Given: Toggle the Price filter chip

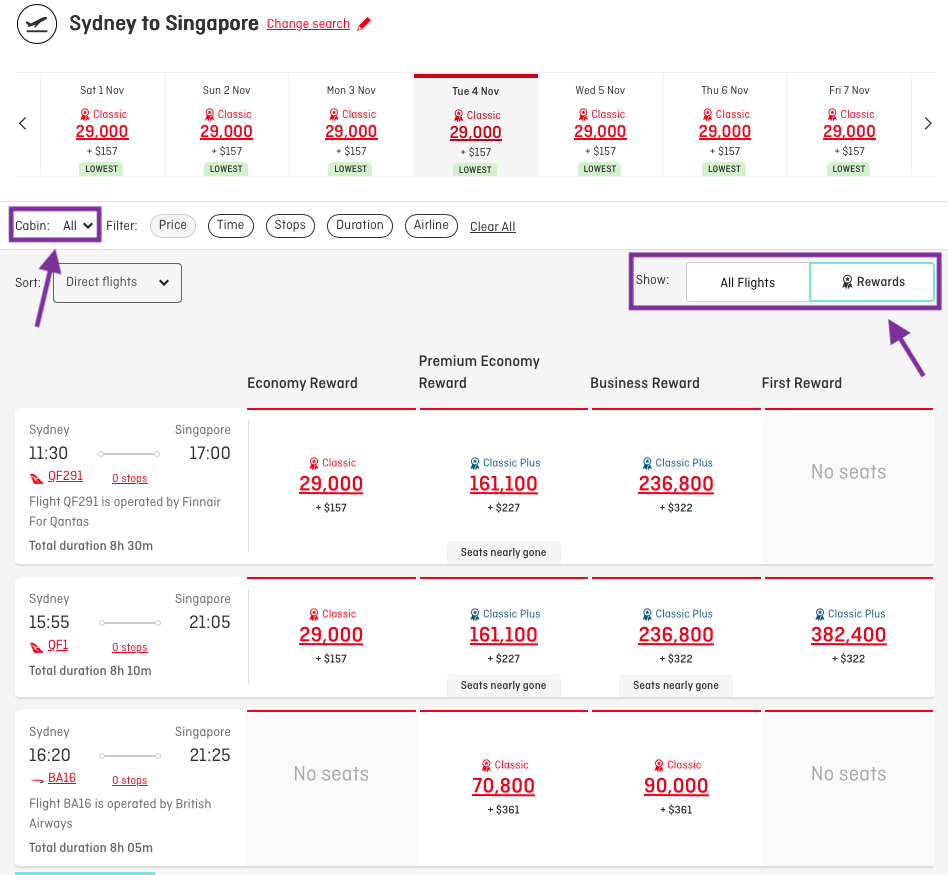Looking at the screenshot, I should click(173, 226).
